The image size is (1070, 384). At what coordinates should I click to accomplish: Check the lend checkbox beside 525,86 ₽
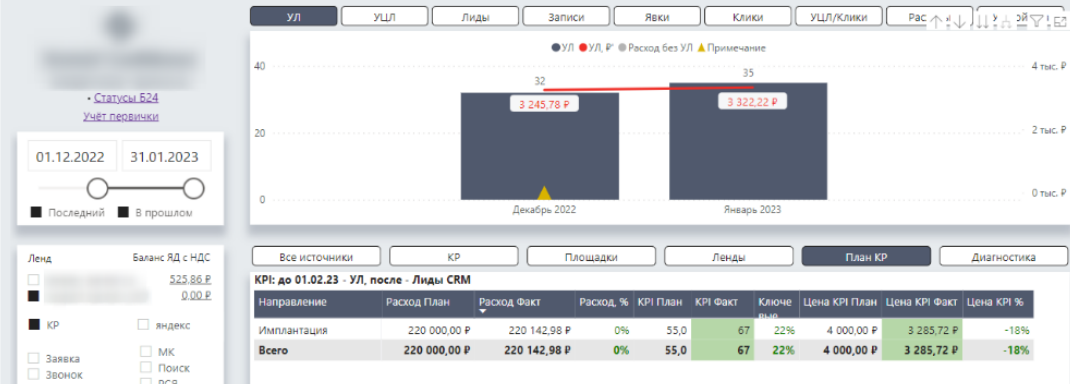pyautogui.click(x=33, y=280)
